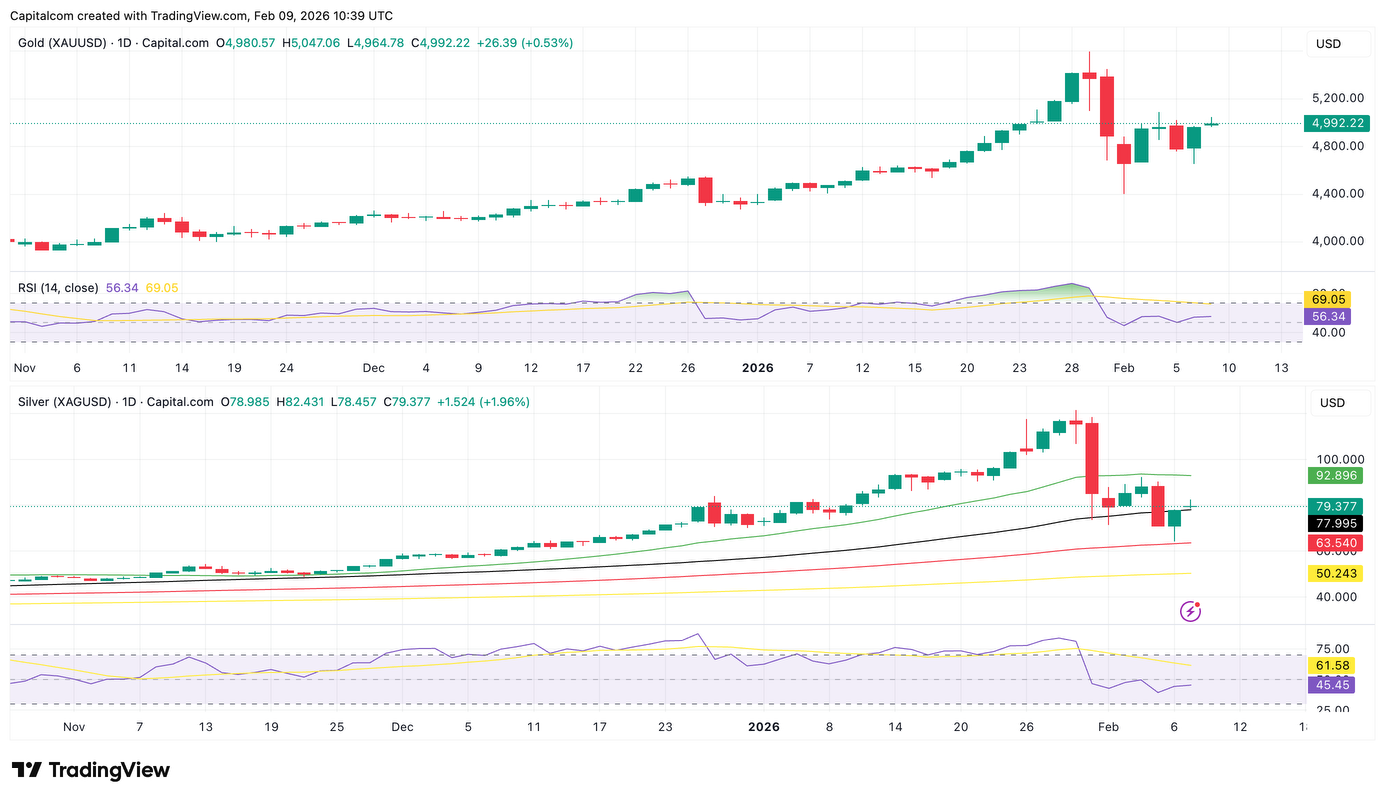
Task: Select the RSI (14, close) indicator label
Action: pyautogui.click(x=58, y=288)
